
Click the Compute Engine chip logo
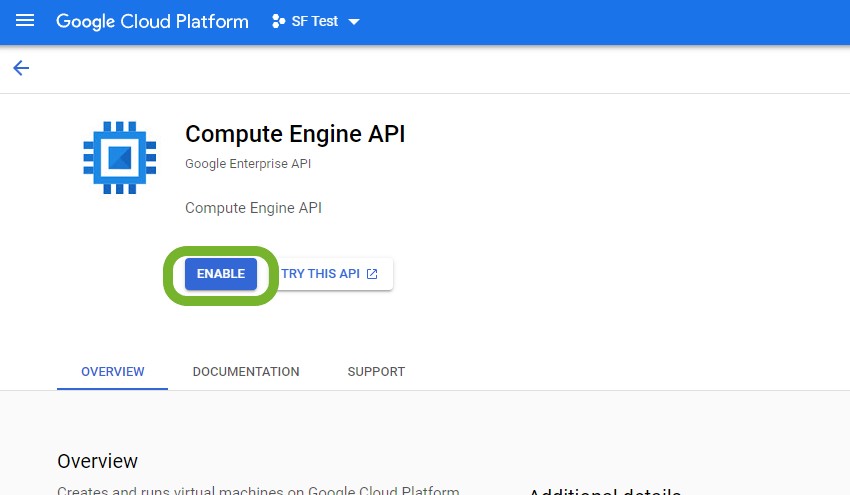pyautogui.click(x=120, y=157)
